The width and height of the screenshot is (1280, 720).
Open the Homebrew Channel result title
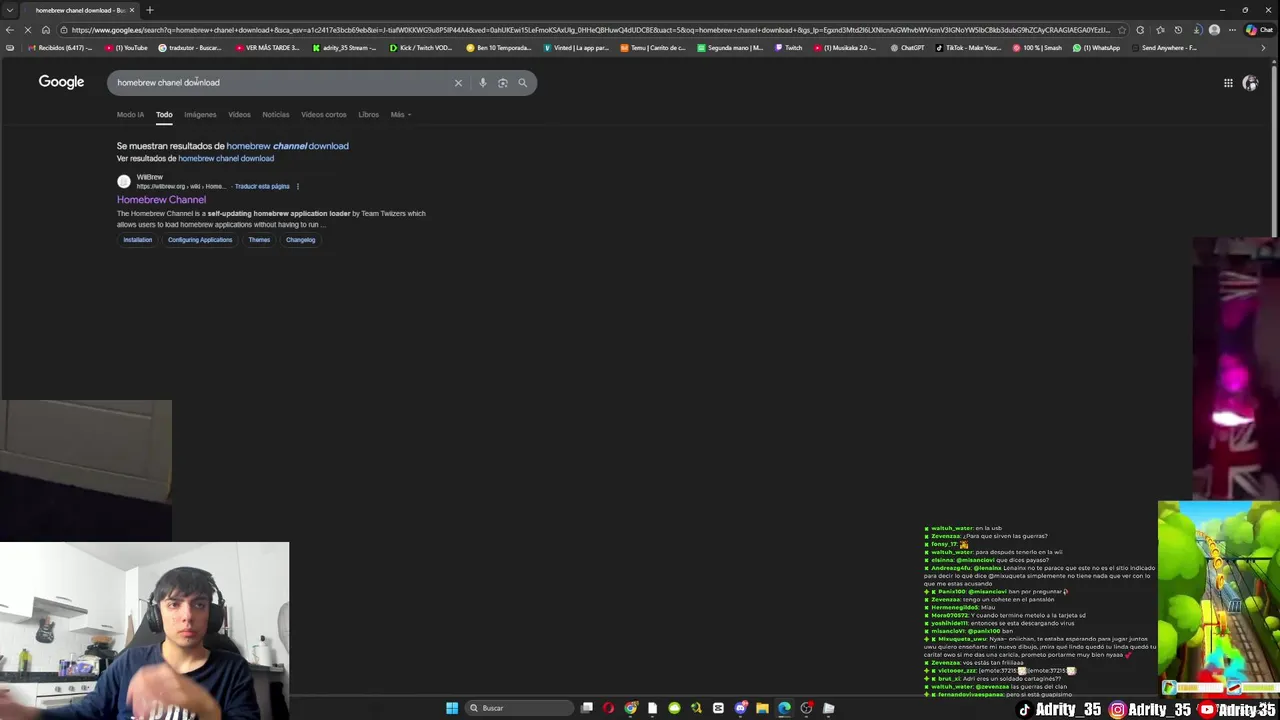161,200
